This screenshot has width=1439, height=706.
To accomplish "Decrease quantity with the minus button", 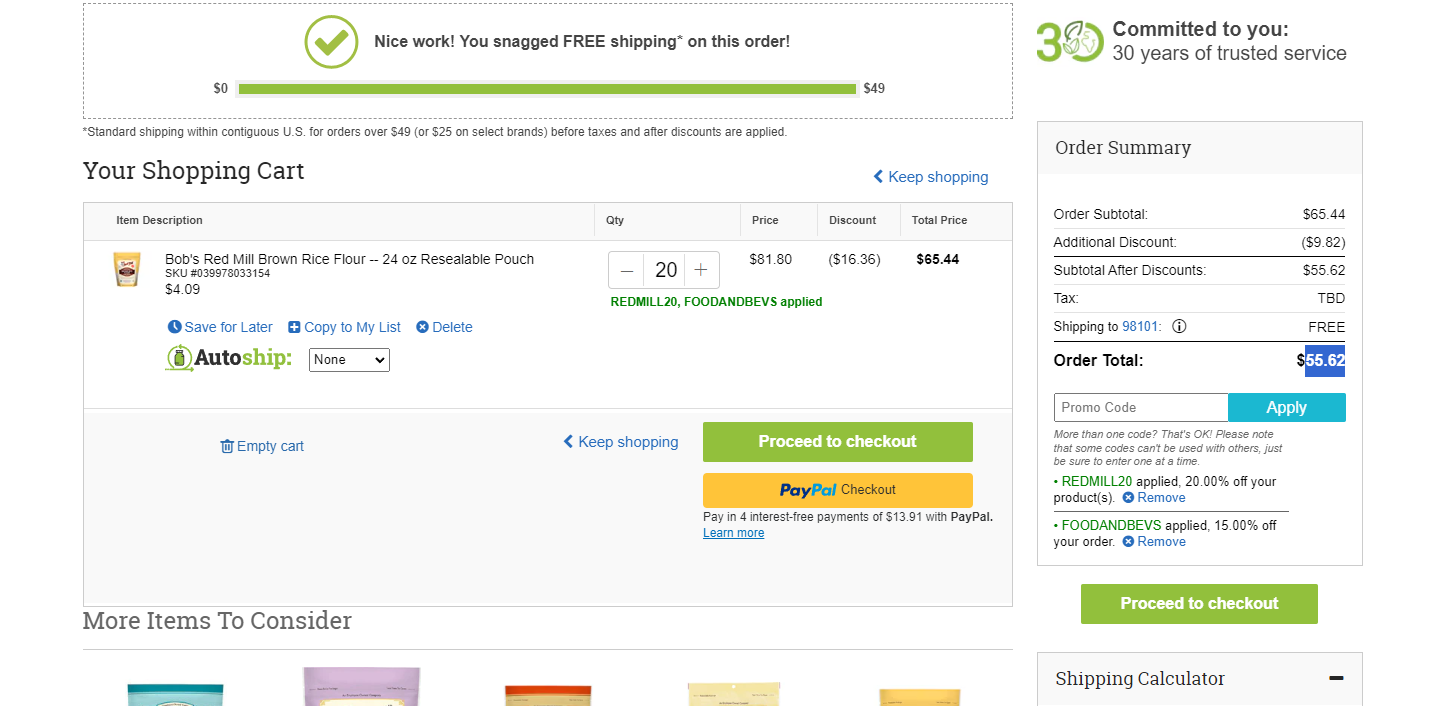I will coord(627,270).
